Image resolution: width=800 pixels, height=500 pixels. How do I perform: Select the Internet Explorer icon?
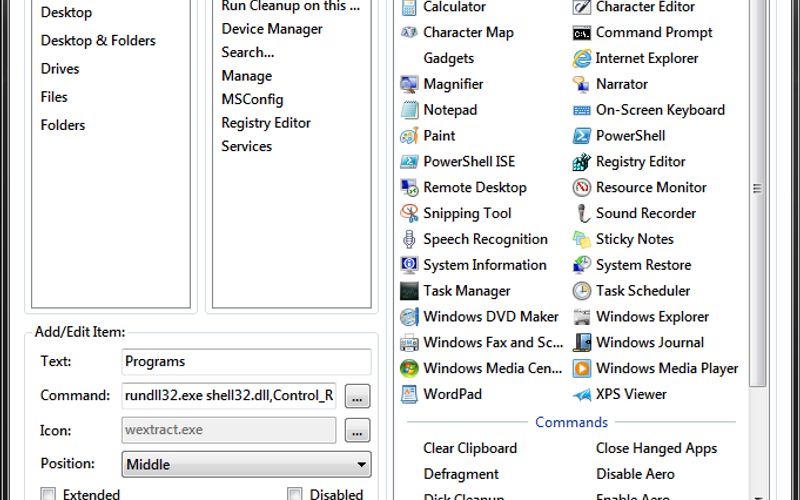click(x=582, y=59)
